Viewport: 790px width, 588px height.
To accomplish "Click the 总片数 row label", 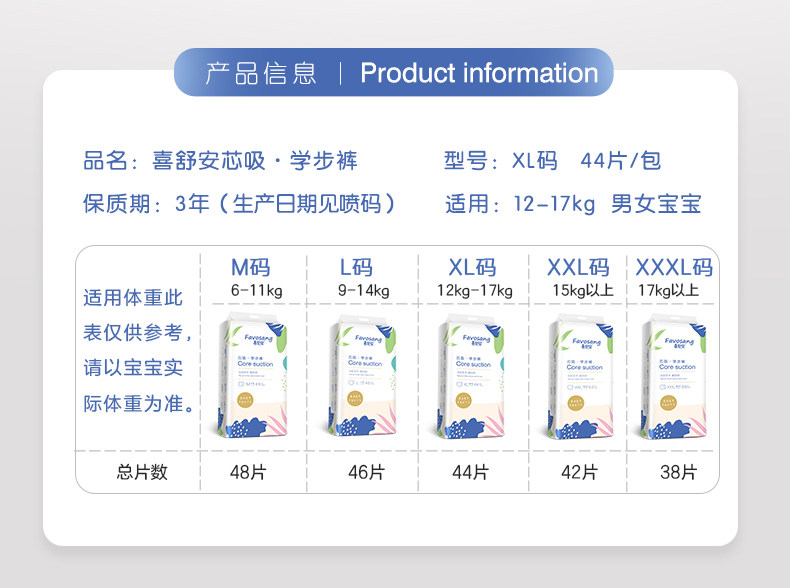I will tap(142, 472).
